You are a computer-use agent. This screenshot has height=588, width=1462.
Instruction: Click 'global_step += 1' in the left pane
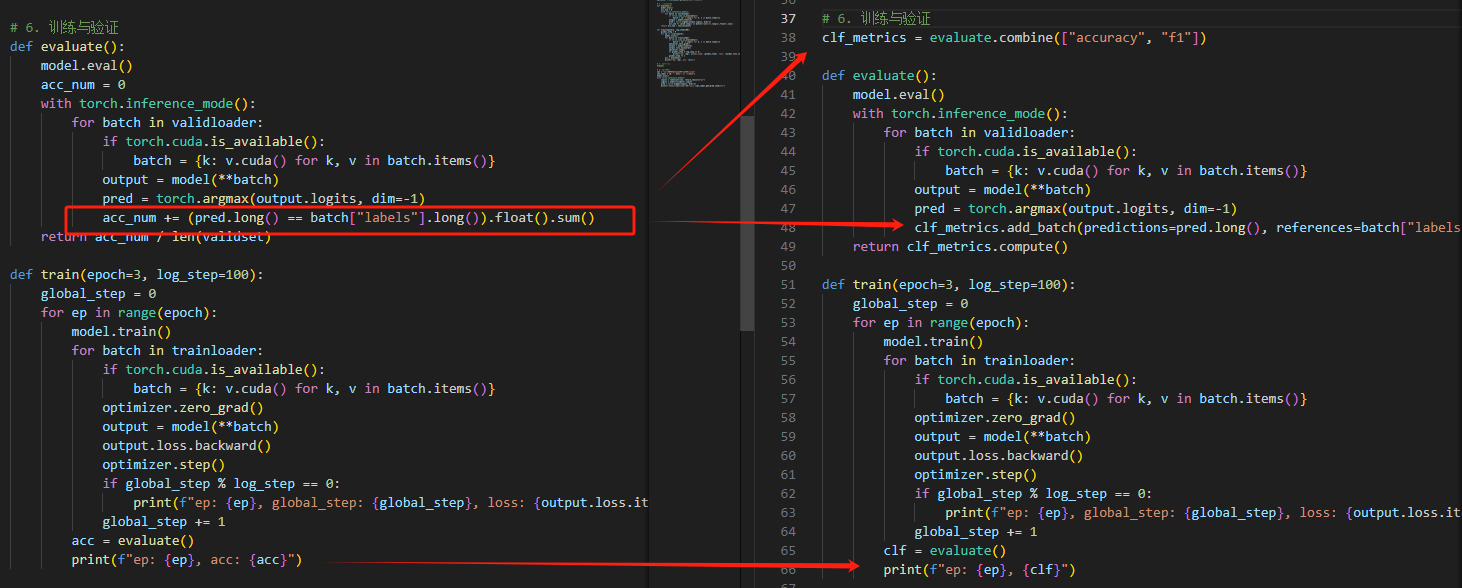tap(164, 522)
